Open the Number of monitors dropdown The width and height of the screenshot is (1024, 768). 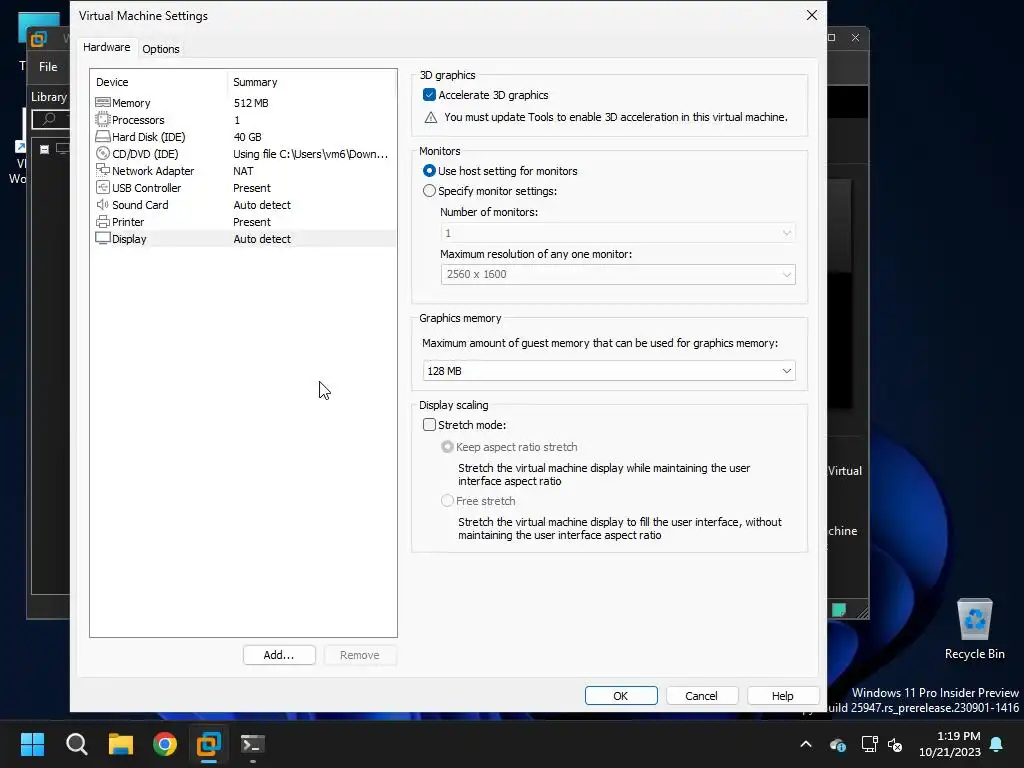click(x=618, y=233)
